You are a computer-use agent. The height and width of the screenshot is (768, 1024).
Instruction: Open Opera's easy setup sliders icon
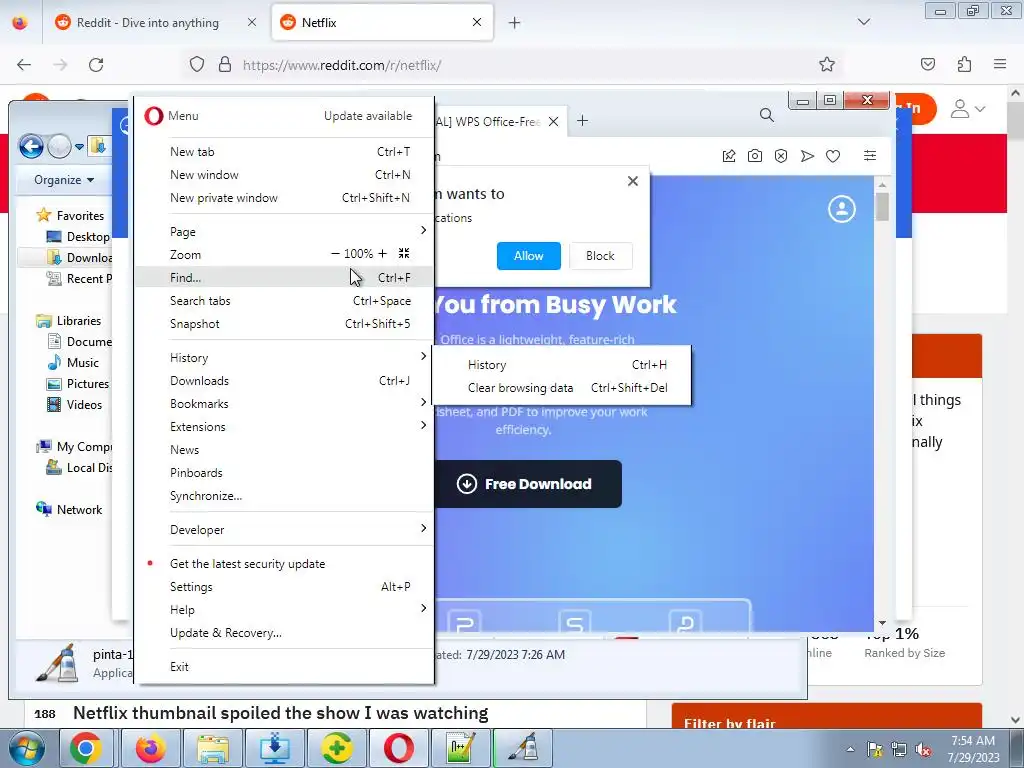(870, 155)
